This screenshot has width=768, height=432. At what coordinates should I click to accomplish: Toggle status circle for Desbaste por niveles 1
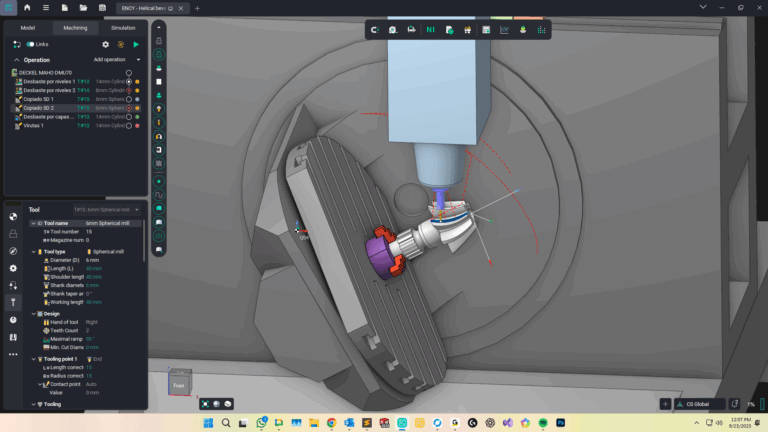point(129,81)
